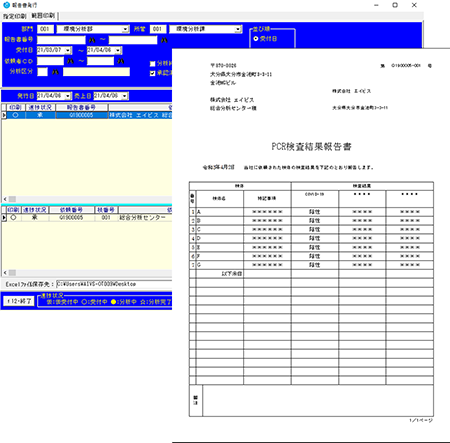450x443 pixels.
Task: Select the 受付日 sort order radio button
Action: click(256, 39)
